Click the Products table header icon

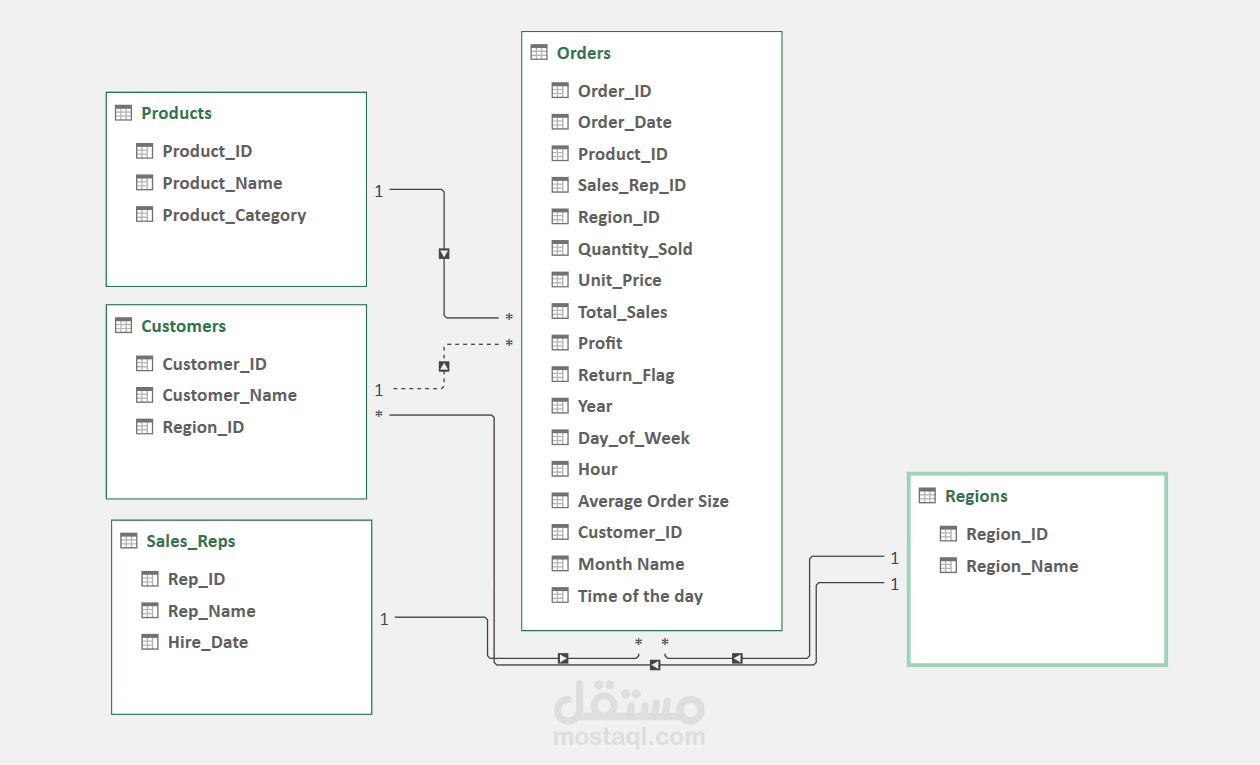point(124,113)
